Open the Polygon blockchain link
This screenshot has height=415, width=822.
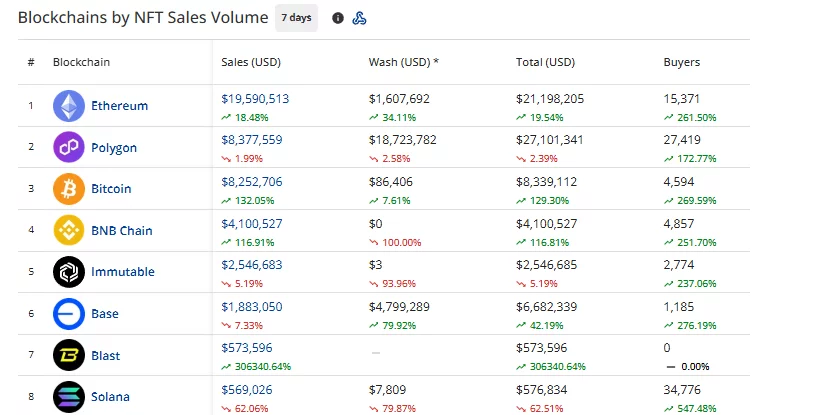click(114, 148)
